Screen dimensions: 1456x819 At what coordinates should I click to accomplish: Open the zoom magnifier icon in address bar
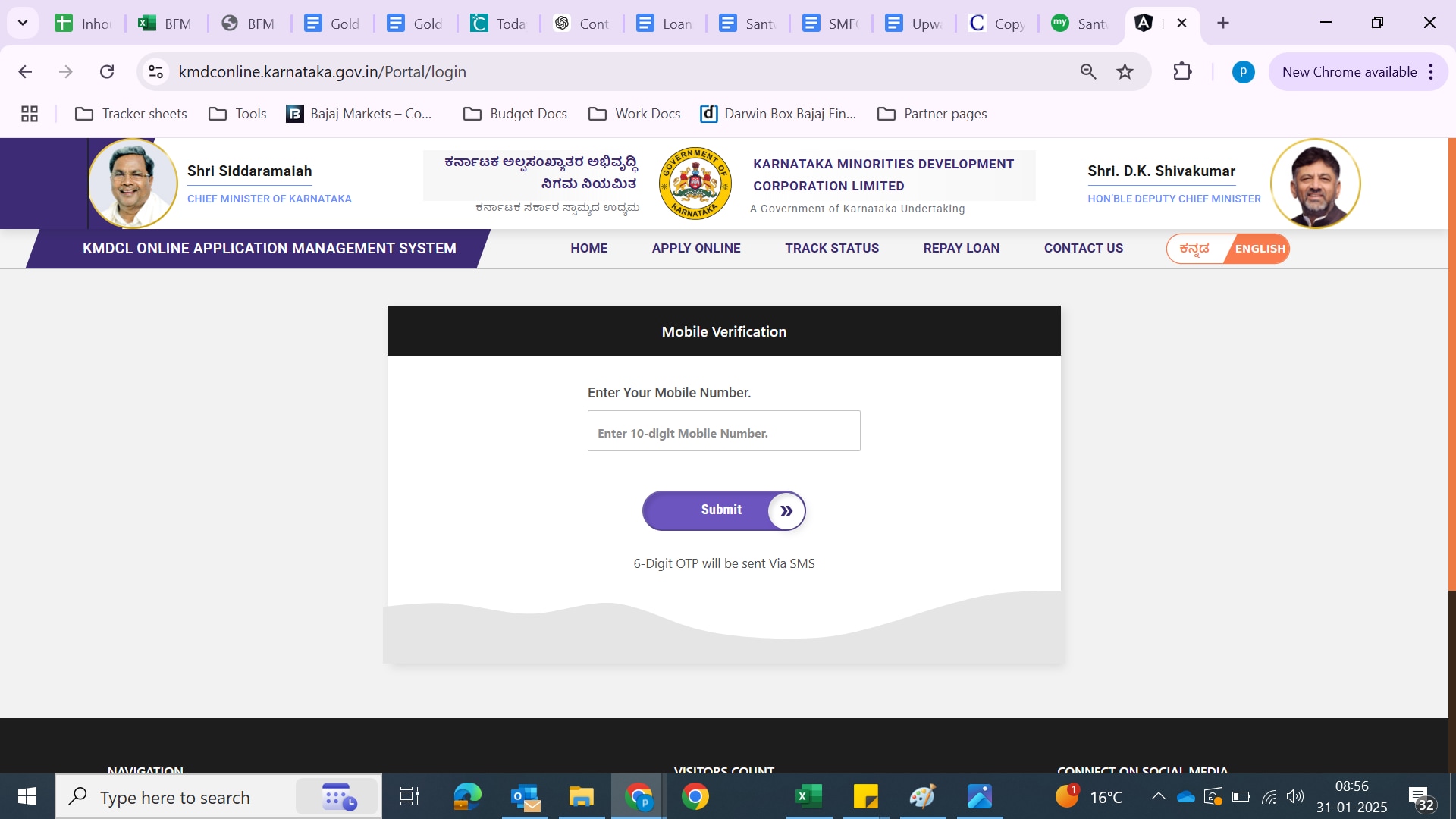click(x=1088, y=72)
